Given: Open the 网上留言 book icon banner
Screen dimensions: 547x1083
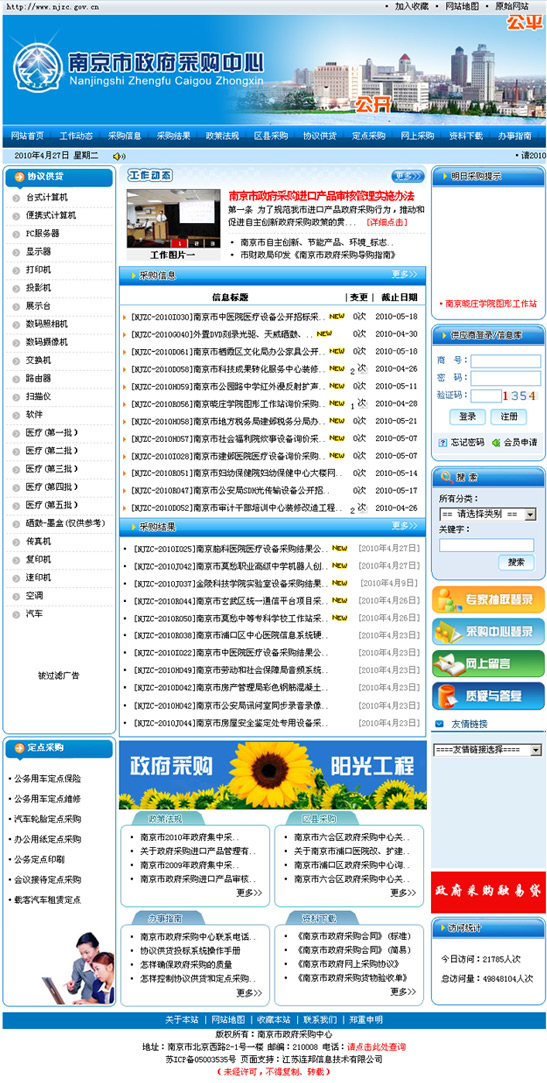Looking at the screenshot, I should (488, 663).
